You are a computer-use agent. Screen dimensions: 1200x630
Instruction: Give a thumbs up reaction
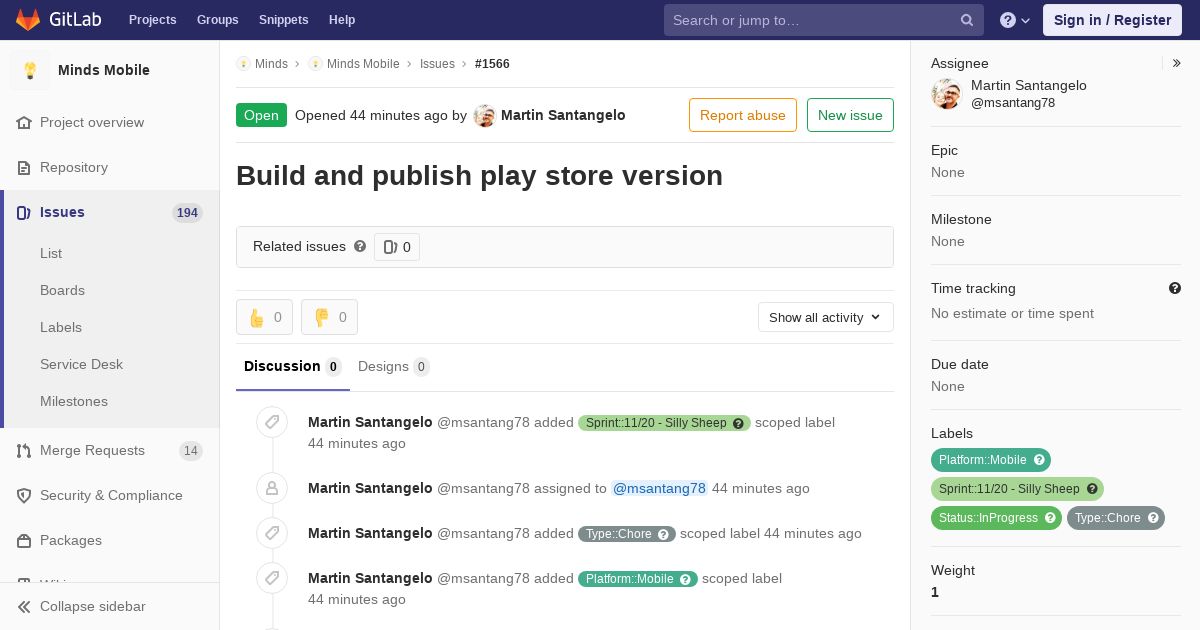[x=264, y=317]
